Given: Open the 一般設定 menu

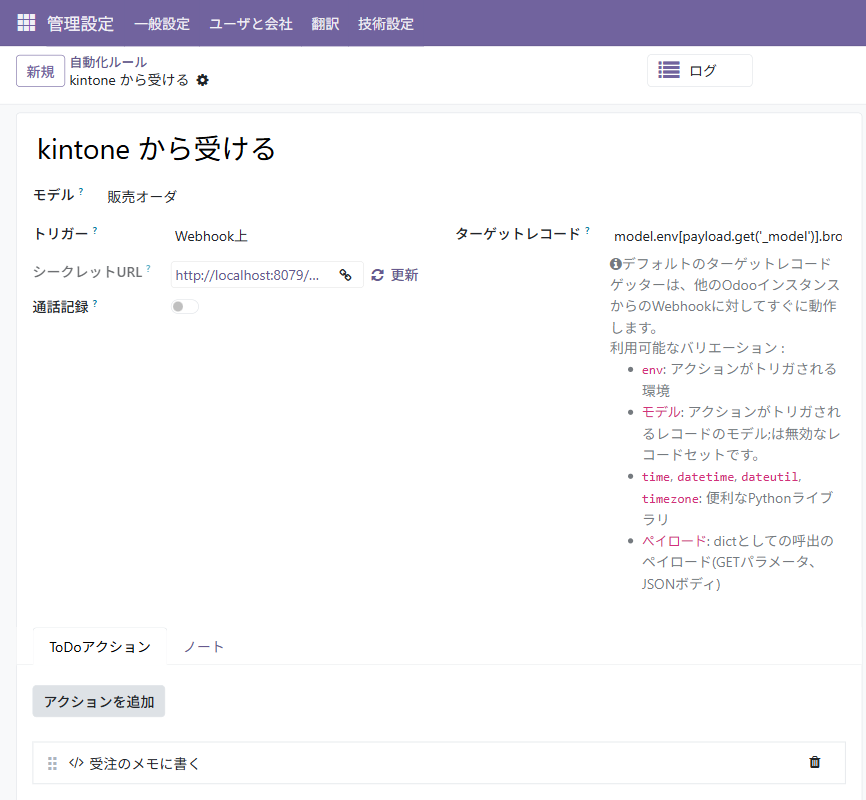Looking at the screenshot, I should pyautogui.click(x=162, y=24).
